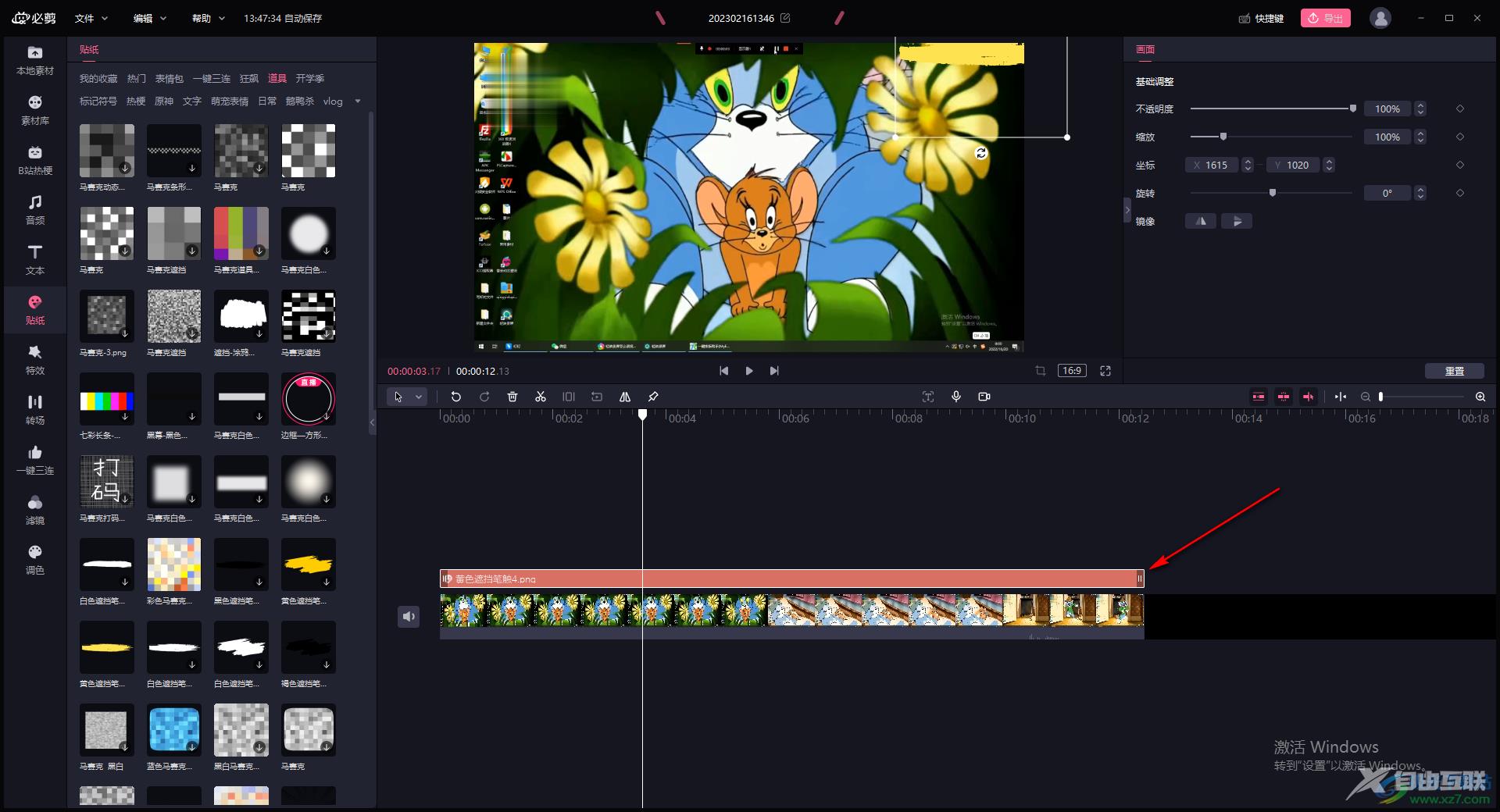This screenshot has height=812, width=1500.
Task: Click the screen record camera icon
Action: [984, 397]
